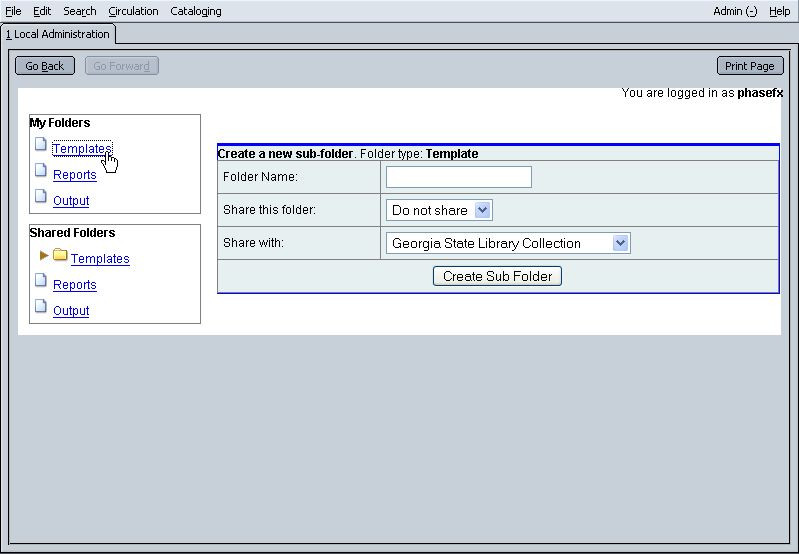Click the Go Back button
This screenshot has height=554, width=799.
pos(45,66)
